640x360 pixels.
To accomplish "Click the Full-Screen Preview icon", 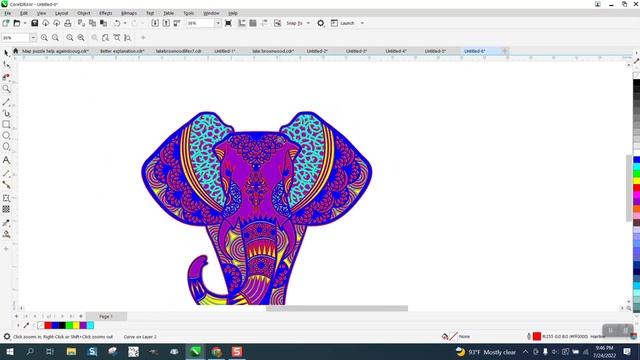I will (x=229, y=23).
